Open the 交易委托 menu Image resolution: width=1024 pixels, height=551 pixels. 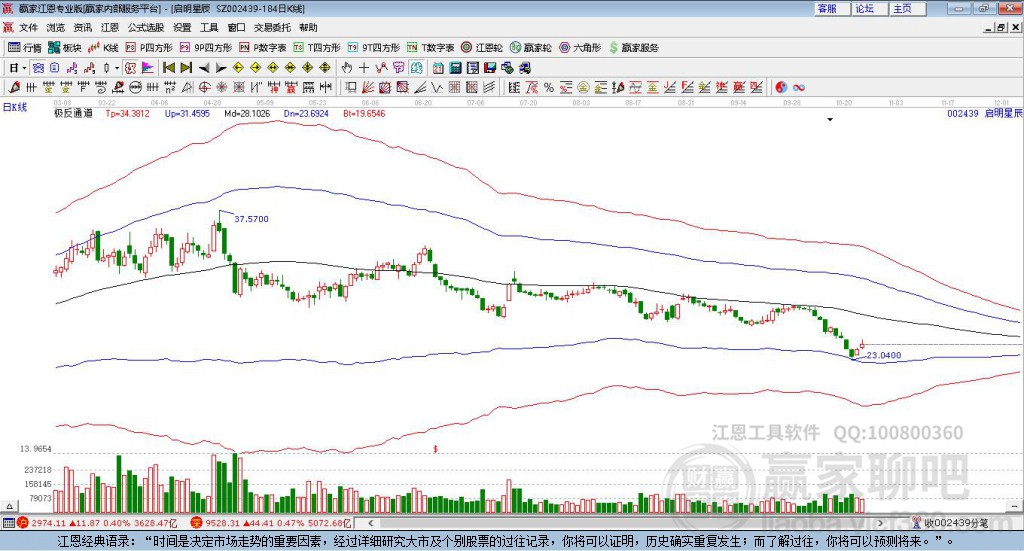coord(272,27)
